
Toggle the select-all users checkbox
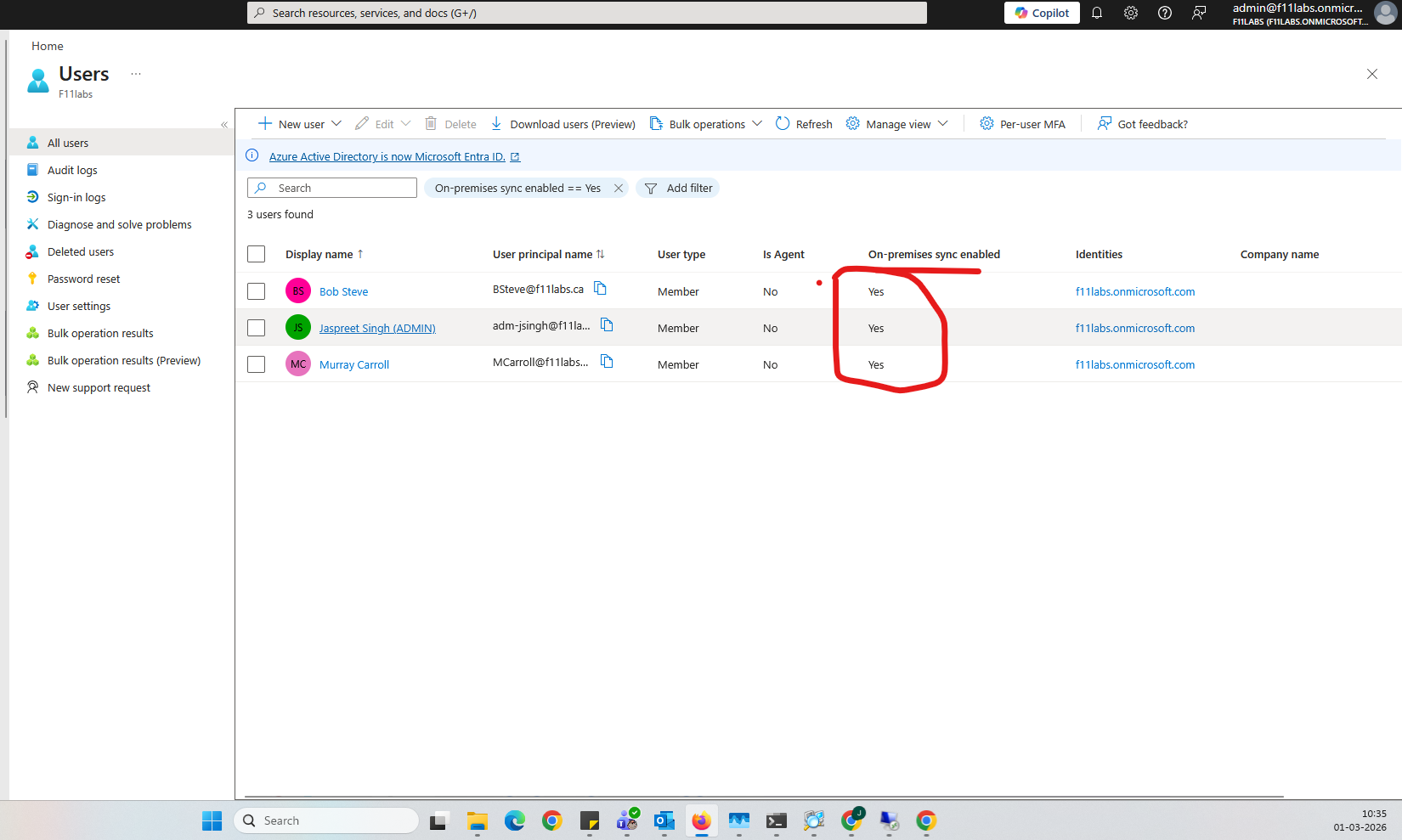256,254
